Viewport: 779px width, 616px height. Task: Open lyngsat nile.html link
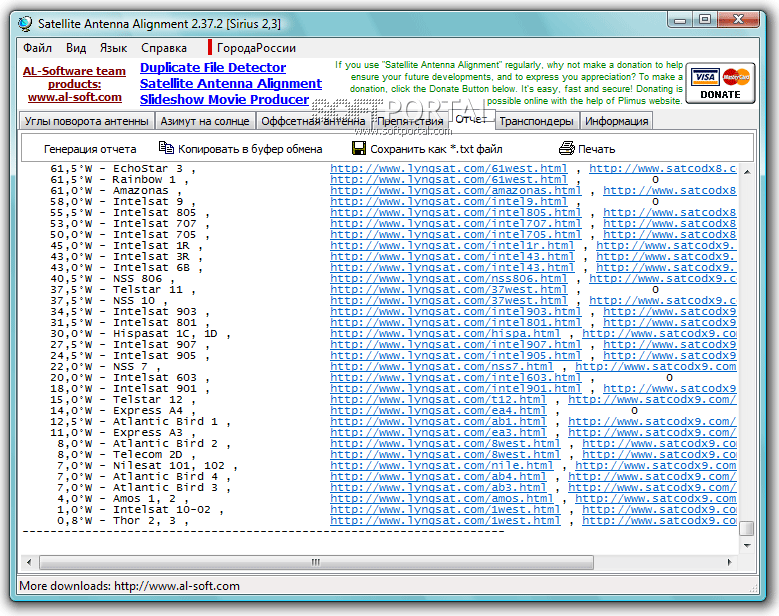[x=442, y=465]
